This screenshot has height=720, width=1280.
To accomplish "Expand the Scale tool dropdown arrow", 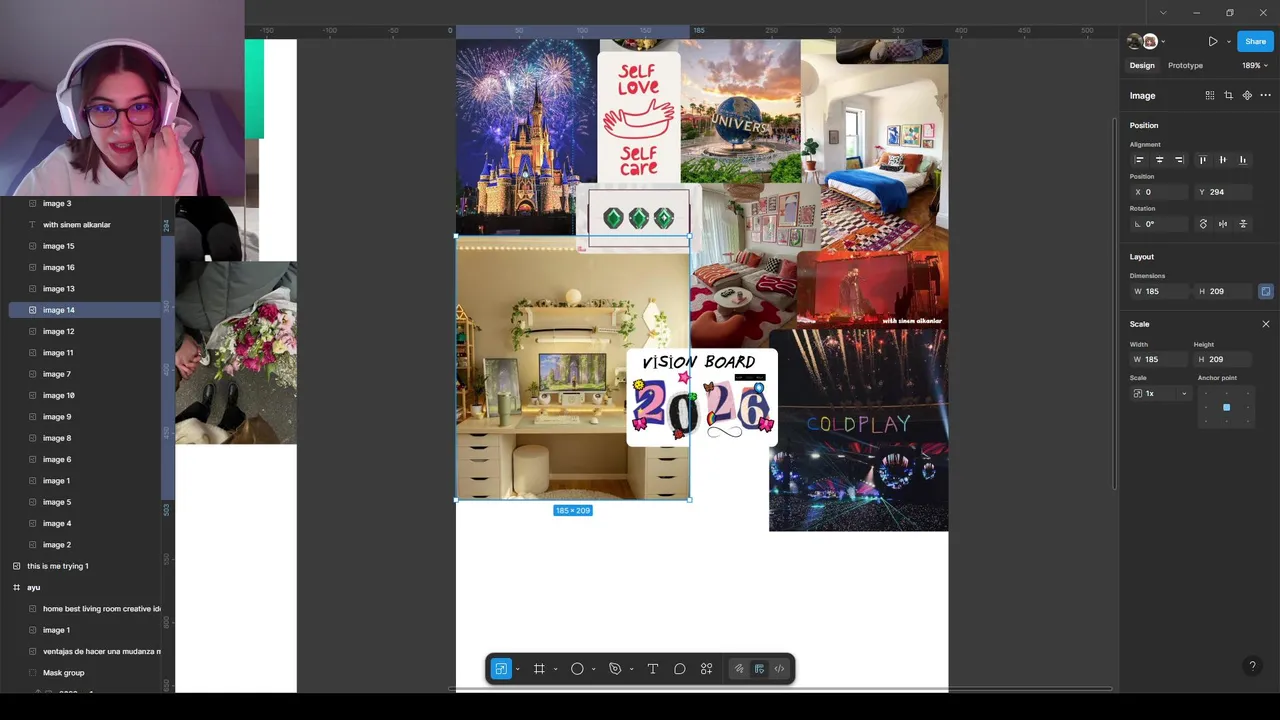I will [x=517, y=669].
